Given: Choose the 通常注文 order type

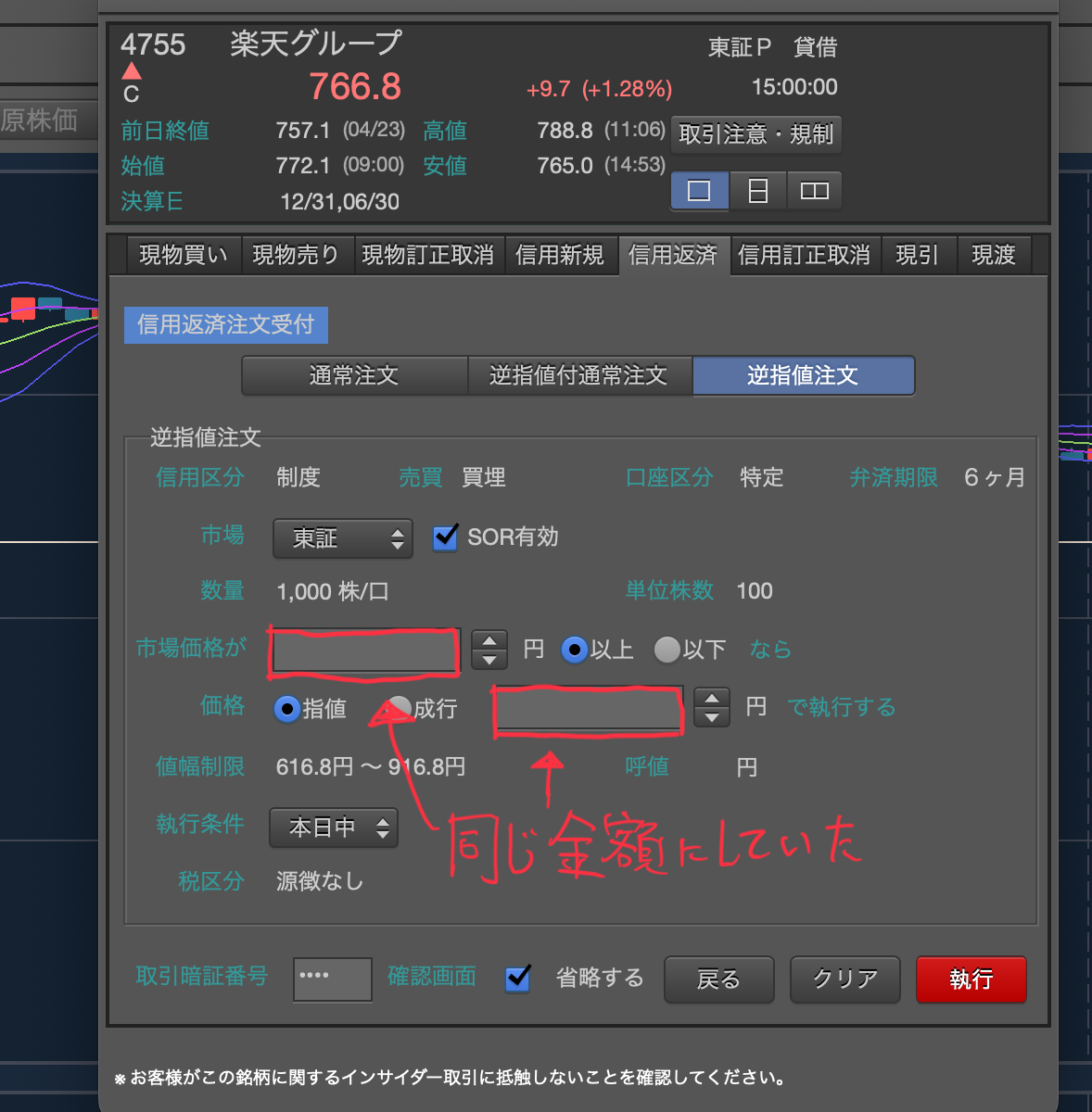Looking at the screenshot, I should click(354, 375).
